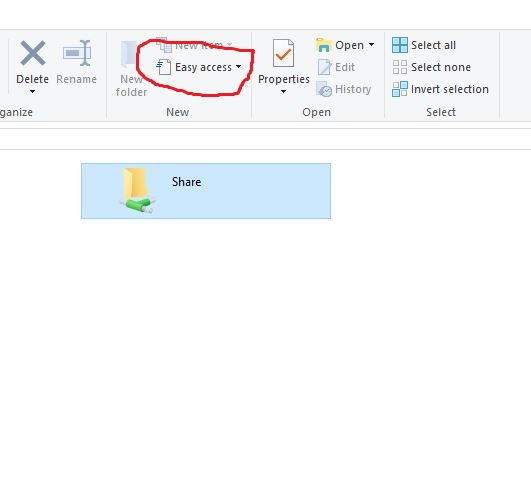Click the Open folder icon
The height and width of the screenshot is (487, 531).
(323, 45)
